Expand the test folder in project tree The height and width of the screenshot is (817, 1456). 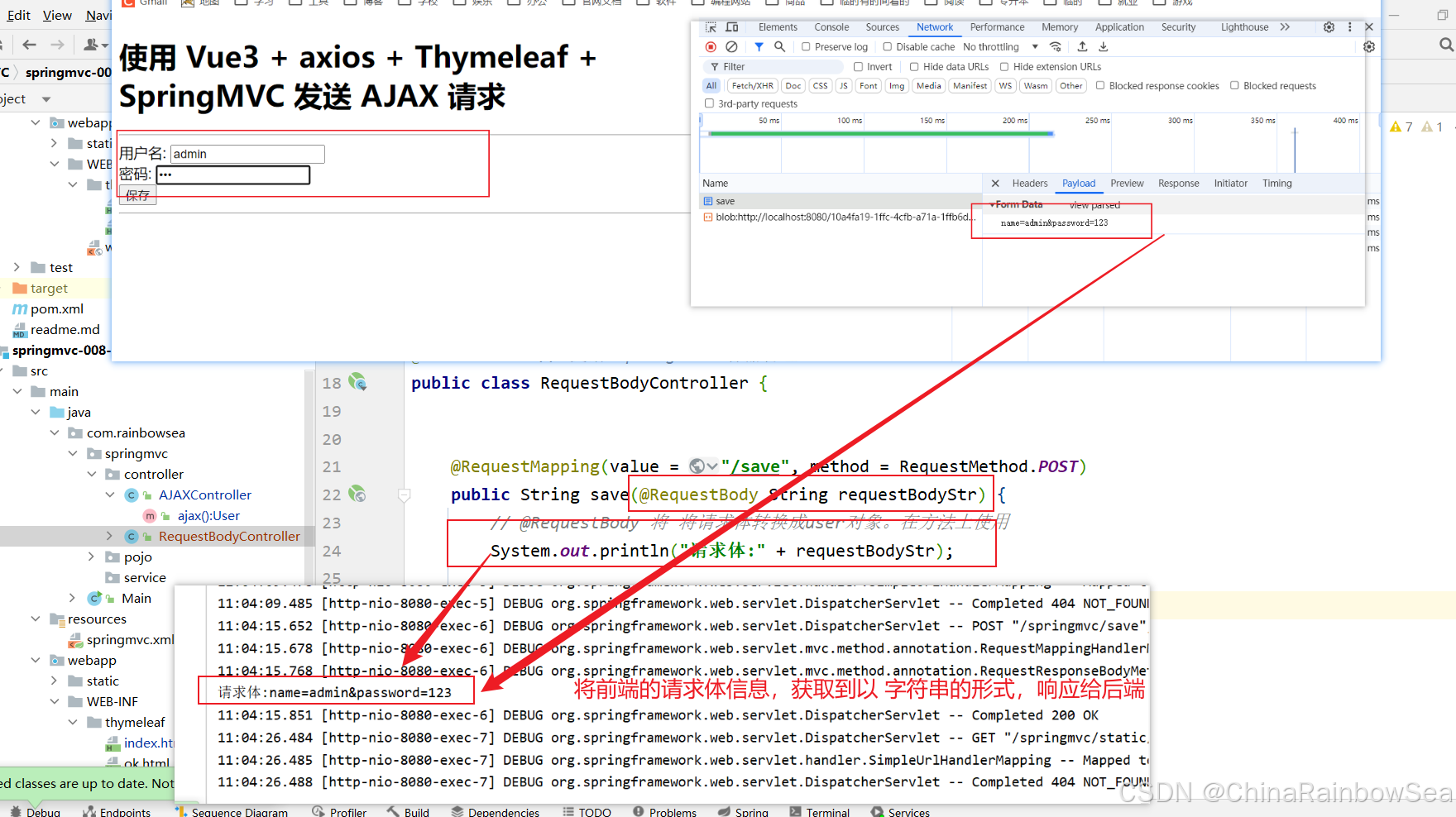click(17, 267)
